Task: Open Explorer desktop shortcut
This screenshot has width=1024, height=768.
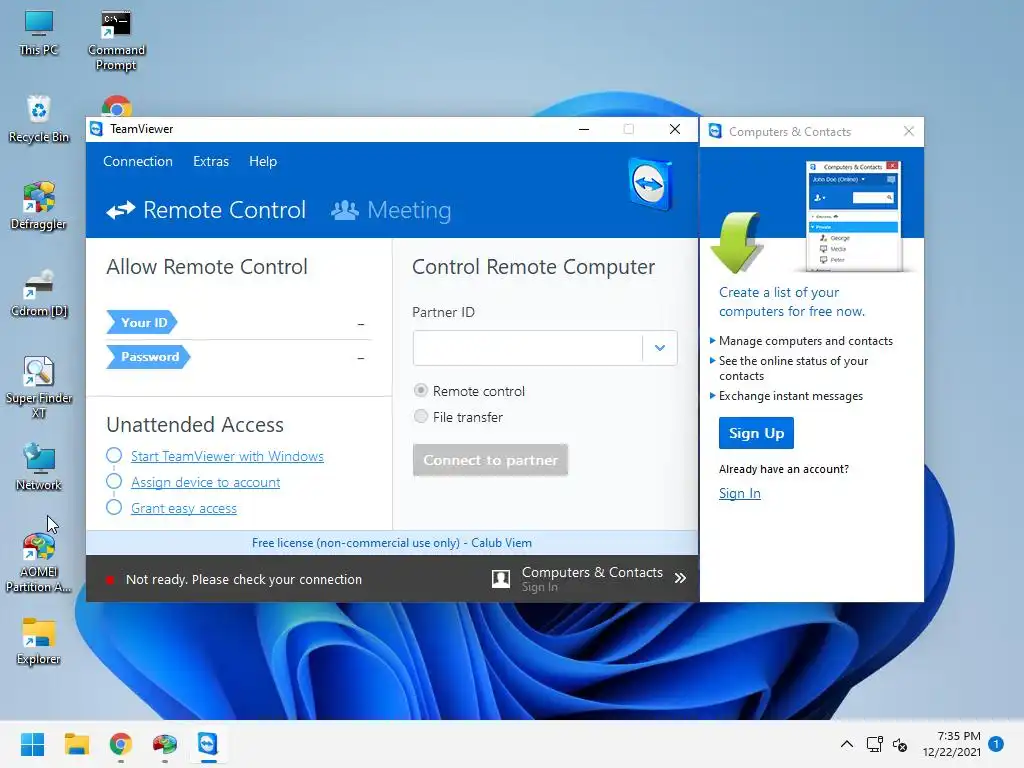Action: click(39, 641)
